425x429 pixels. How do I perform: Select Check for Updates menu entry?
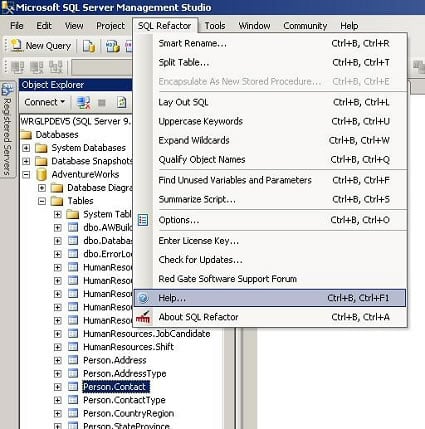pos(270,260)
